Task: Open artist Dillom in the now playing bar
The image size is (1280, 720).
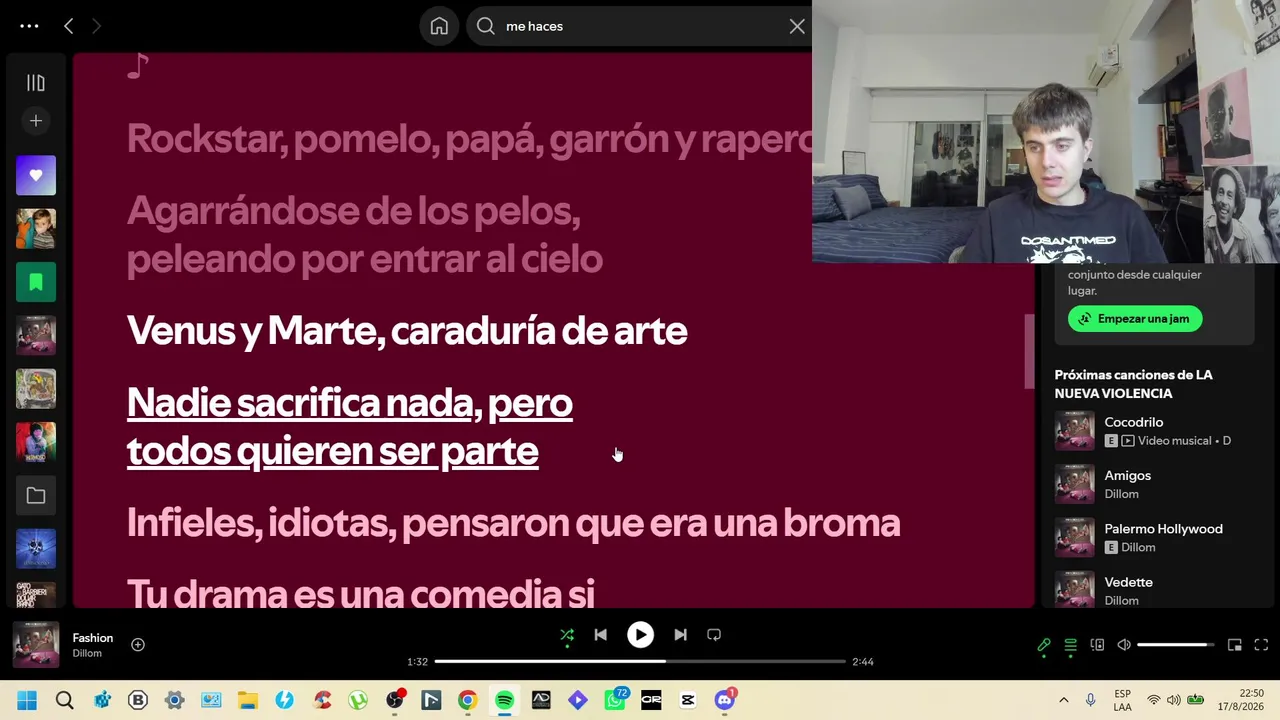Action: (87, 654)
